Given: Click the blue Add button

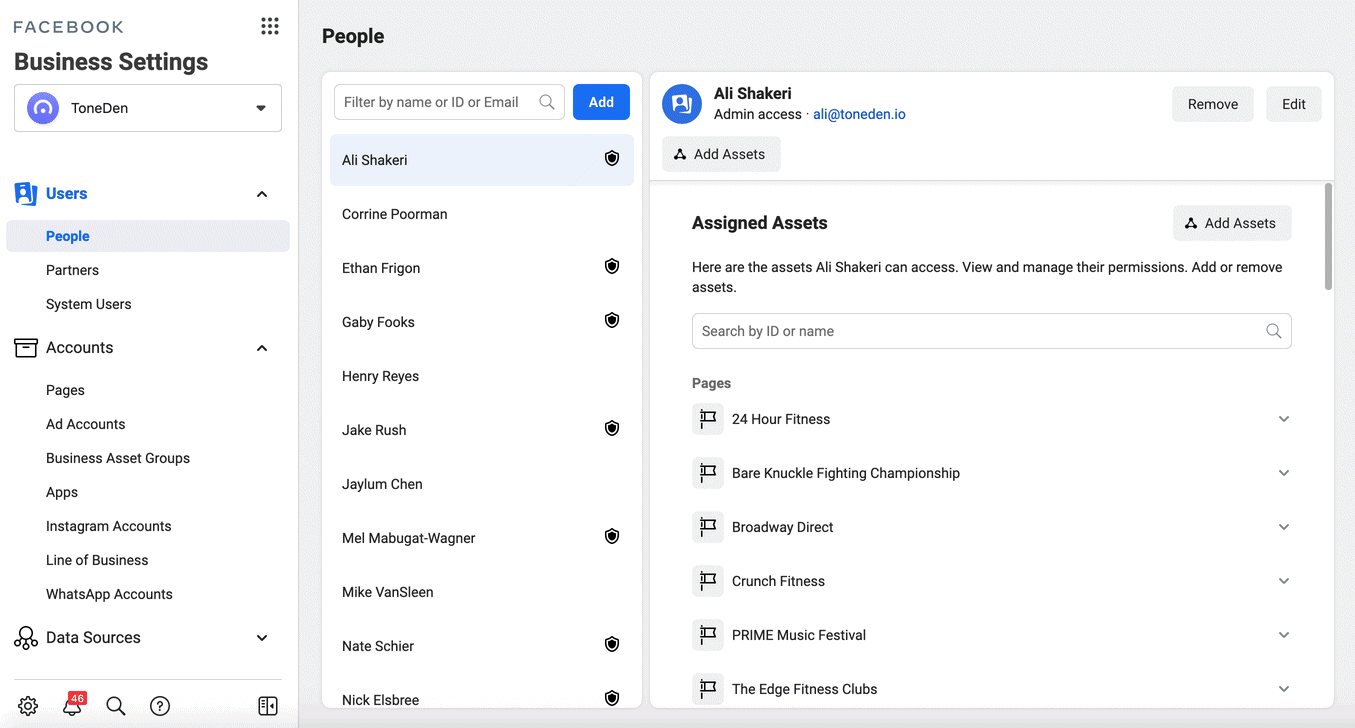Looking at the screenshot, I should click(x=601, y=102).
